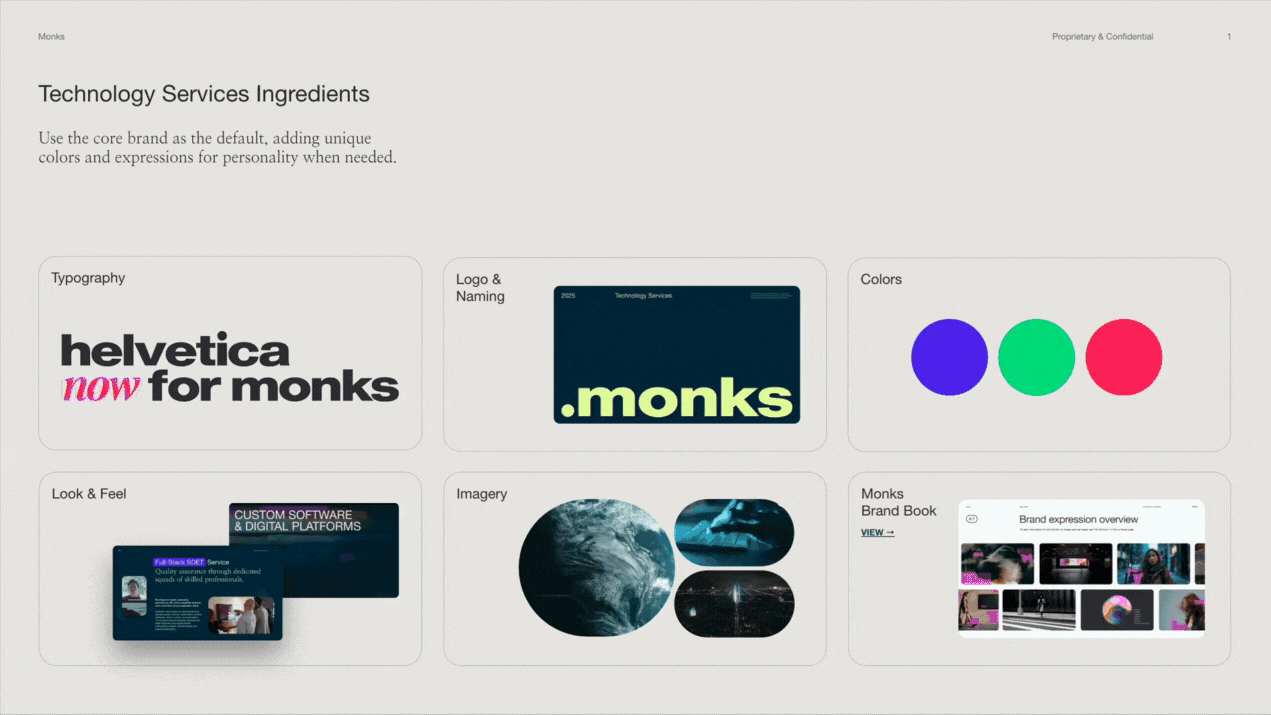Screen dimensions: 1271x715
Task: Open the Brand expression overview thumbnail
Action: [x=1081, y=568]
